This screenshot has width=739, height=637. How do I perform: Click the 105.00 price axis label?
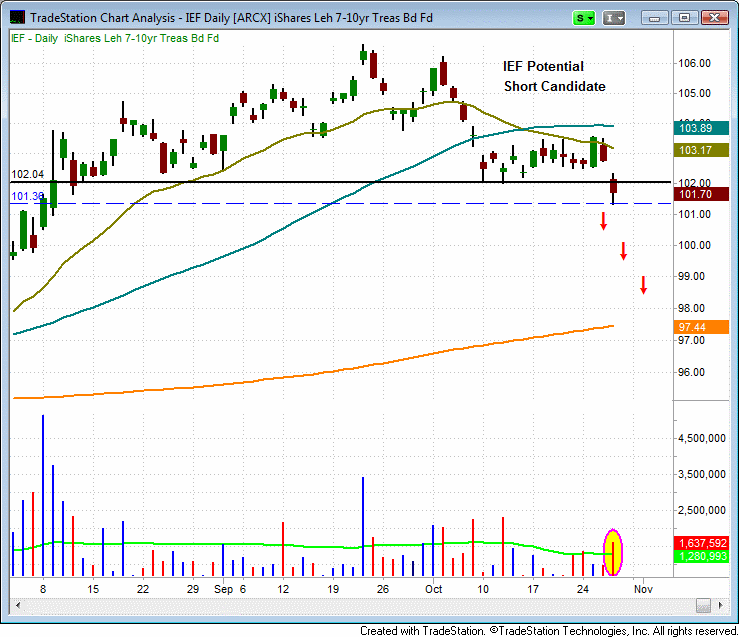[694, 93]
